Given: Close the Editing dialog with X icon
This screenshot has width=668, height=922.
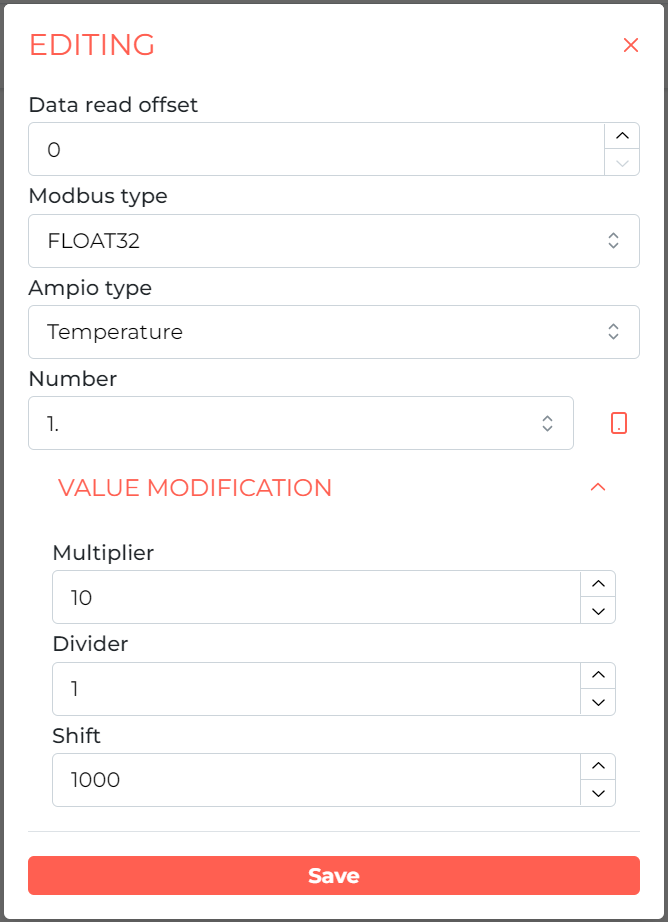Looking at the screenshot, I should tap(630, 45).
